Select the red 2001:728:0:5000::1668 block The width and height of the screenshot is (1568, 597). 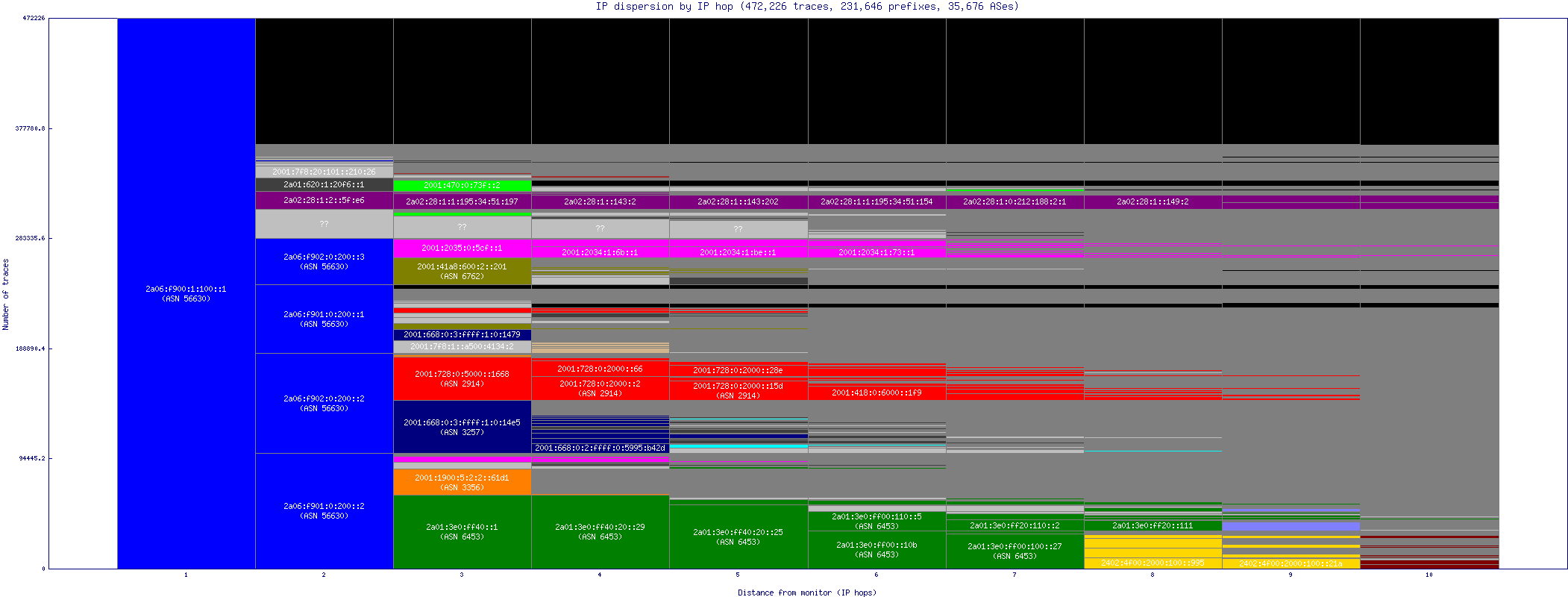coord(462,378)
